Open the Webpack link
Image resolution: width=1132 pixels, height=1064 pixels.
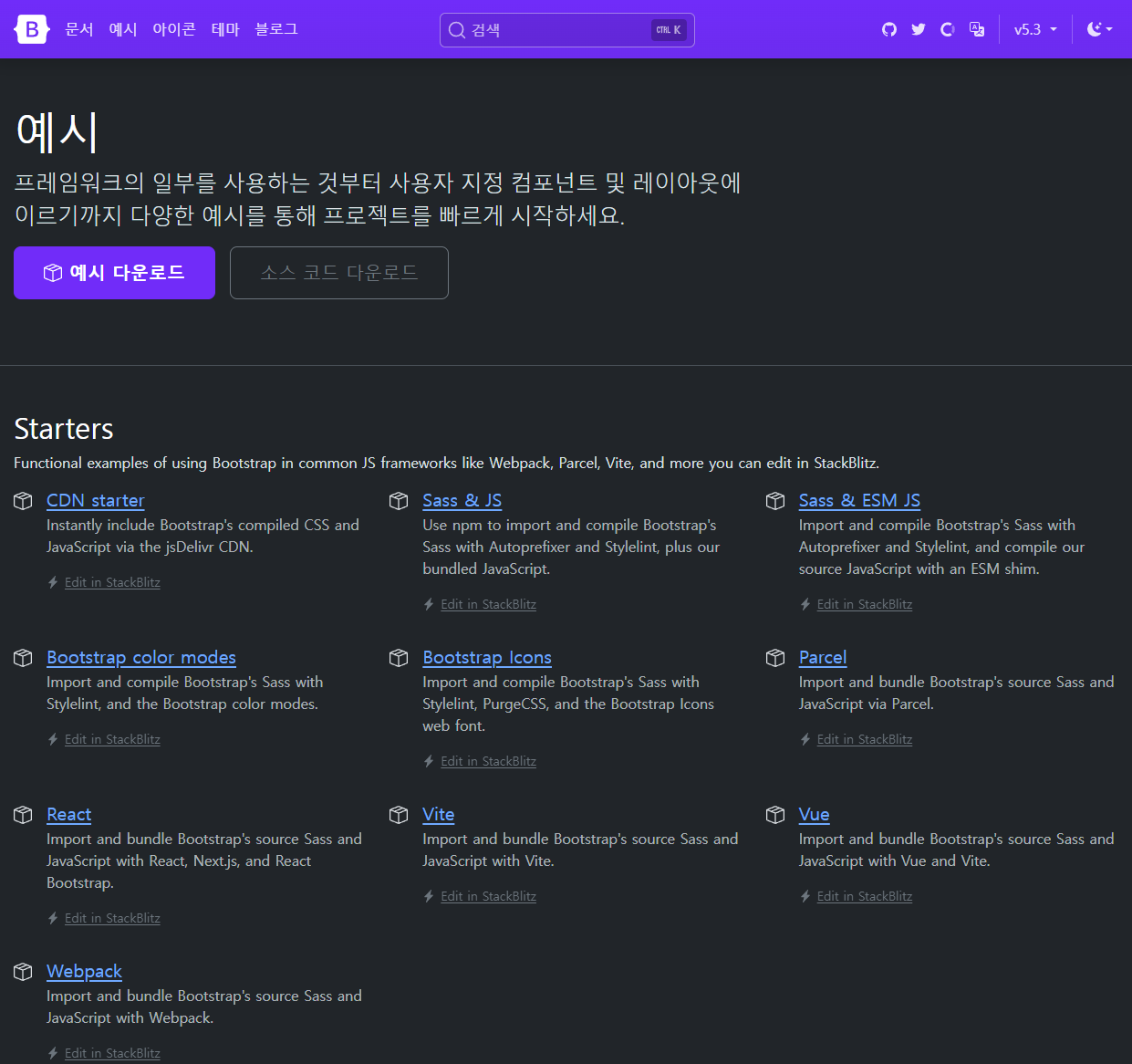tap(84, 971)
